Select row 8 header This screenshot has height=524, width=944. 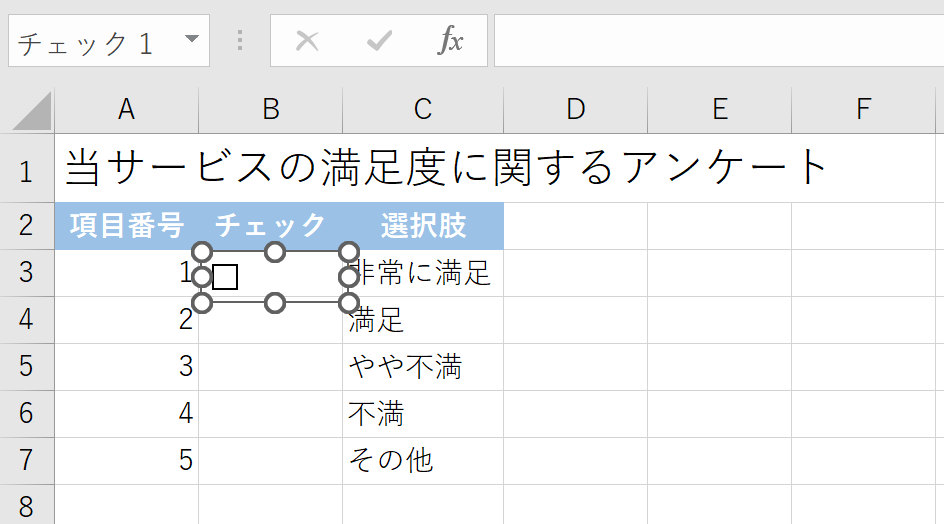pos(27,504)
